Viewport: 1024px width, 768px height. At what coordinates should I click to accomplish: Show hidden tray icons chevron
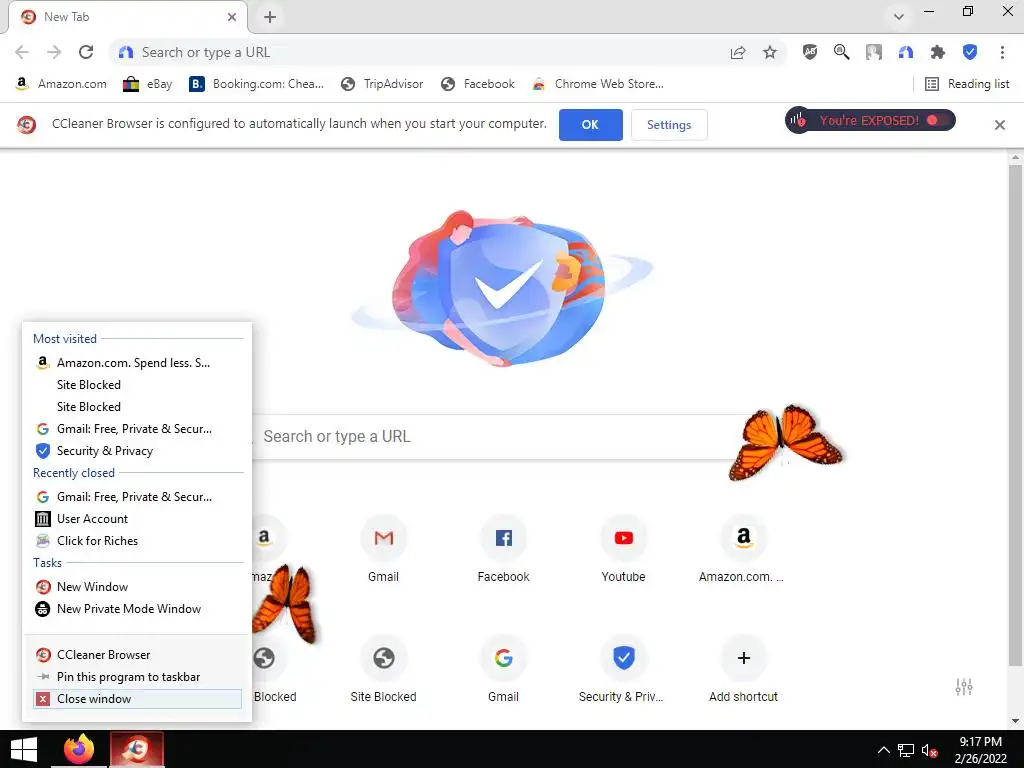883,750
